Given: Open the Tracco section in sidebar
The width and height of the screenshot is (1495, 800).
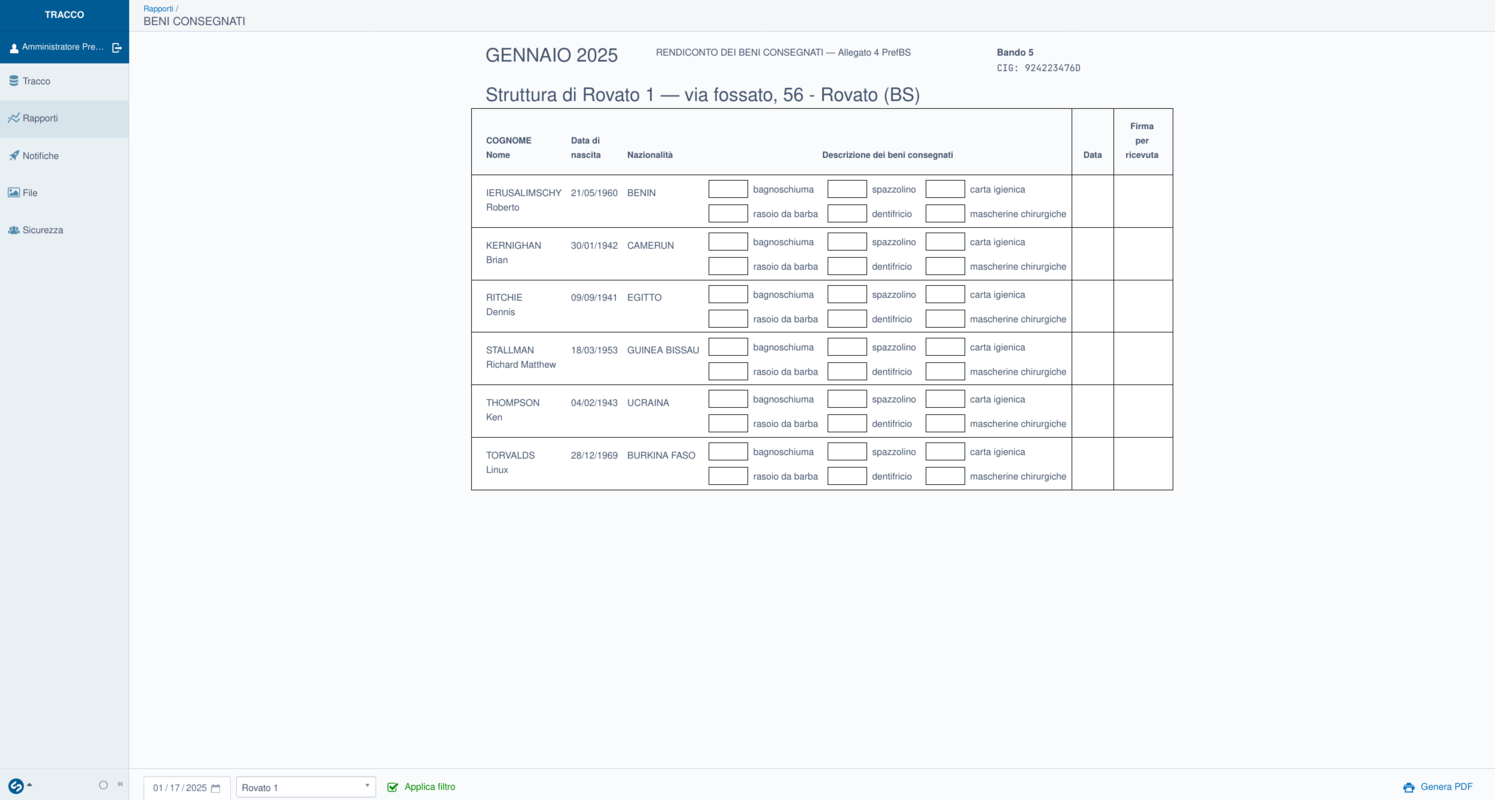Looking at the screenshot, I should click(64, 81).
